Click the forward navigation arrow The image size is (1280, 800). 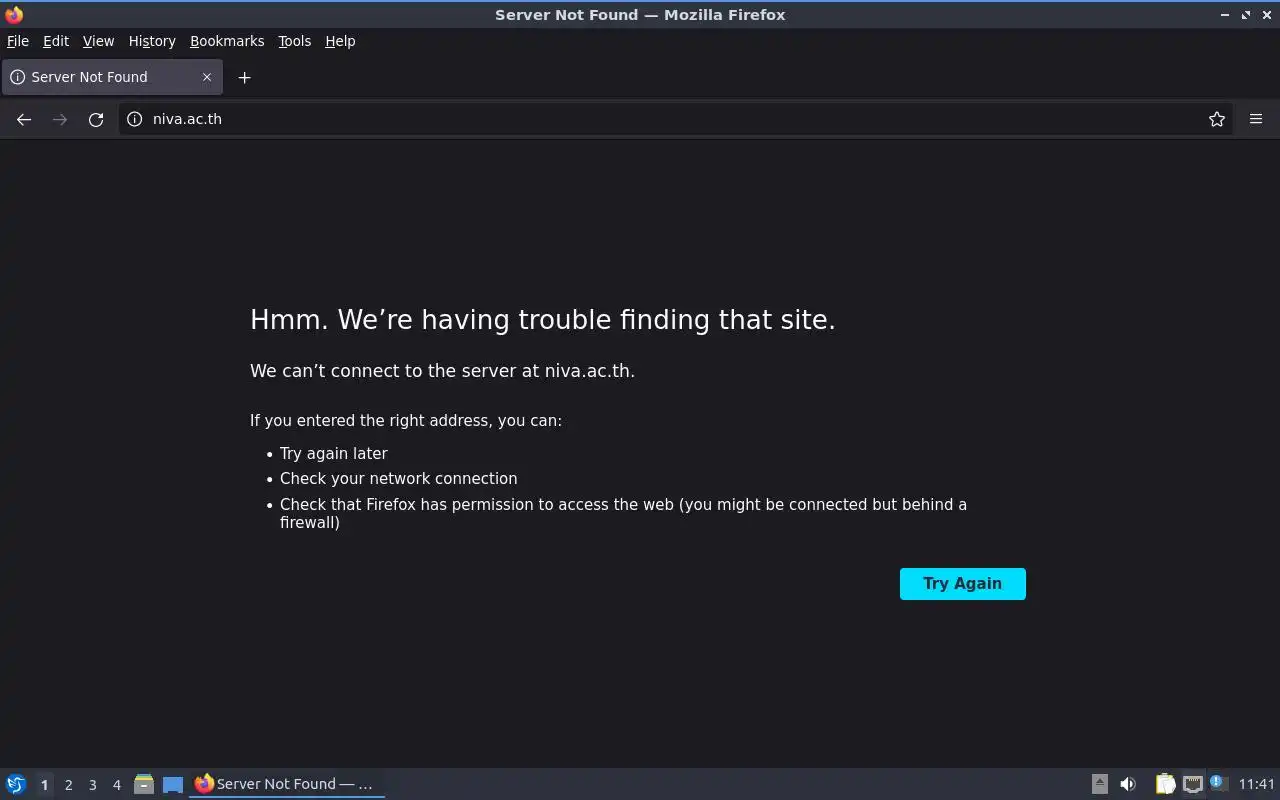[x=60, y=119]
